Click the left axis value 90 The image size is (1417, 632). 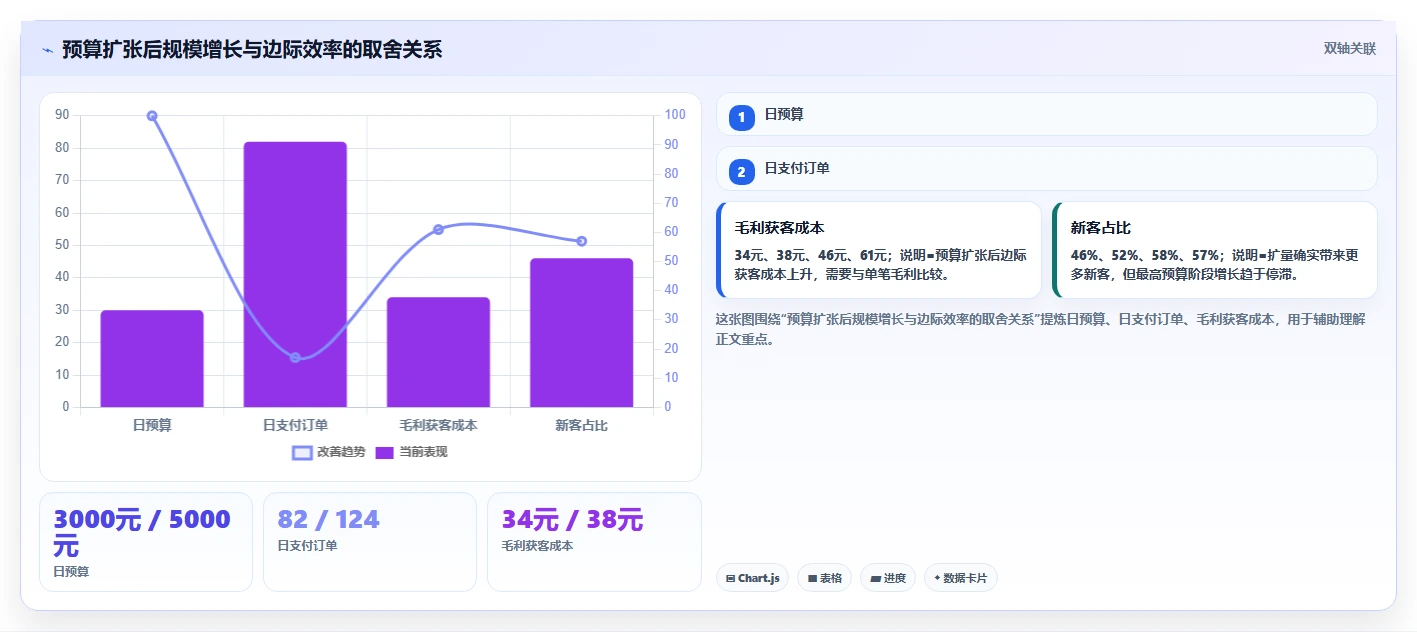(62, 115)
